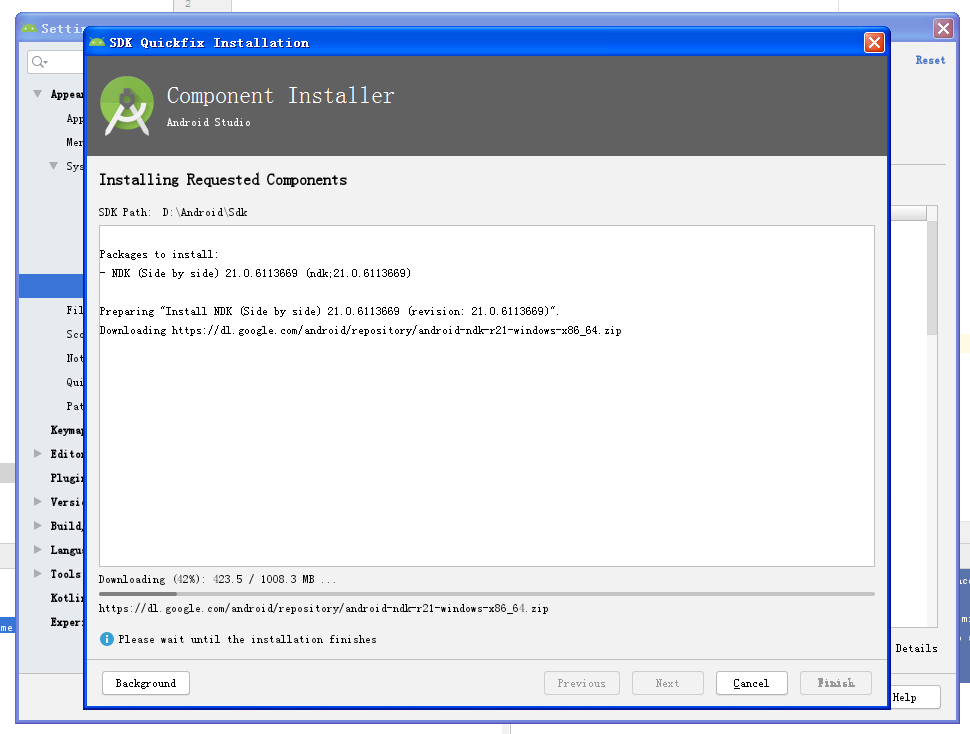Click the 'Packages to install:' log line
The width and height of the screenshot is (970, 734).
click(159, 254)
